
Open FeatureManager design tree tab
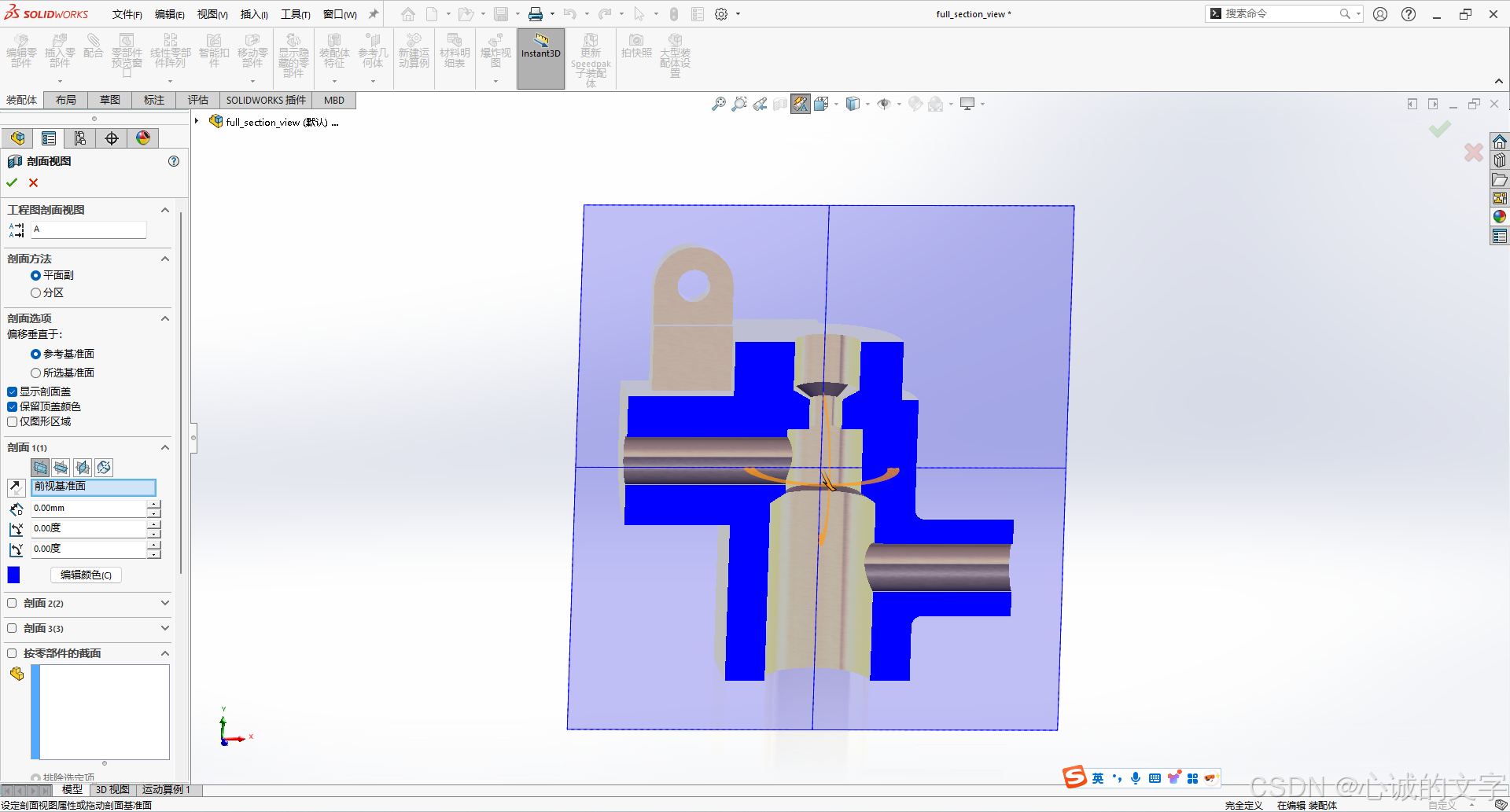17,138
